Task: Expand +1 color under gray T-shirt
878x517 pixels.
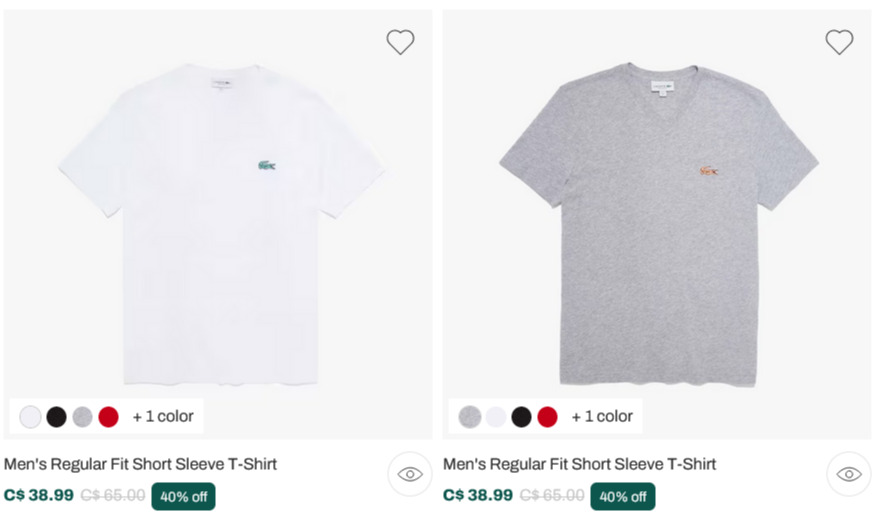Action: point(602,416)
